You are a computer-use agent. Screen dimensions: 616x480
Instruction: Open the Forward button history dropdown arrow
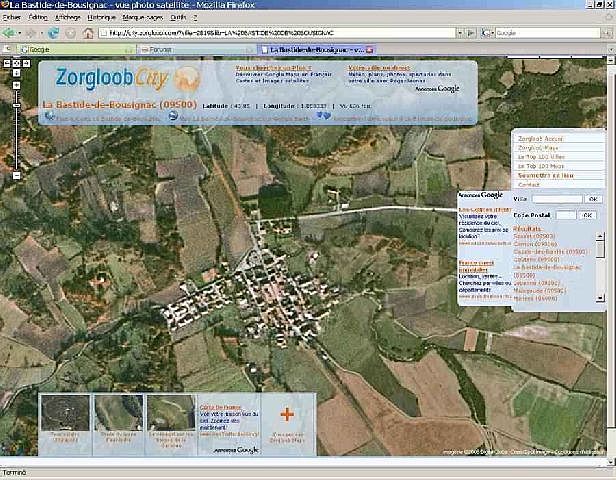(41, 33)
